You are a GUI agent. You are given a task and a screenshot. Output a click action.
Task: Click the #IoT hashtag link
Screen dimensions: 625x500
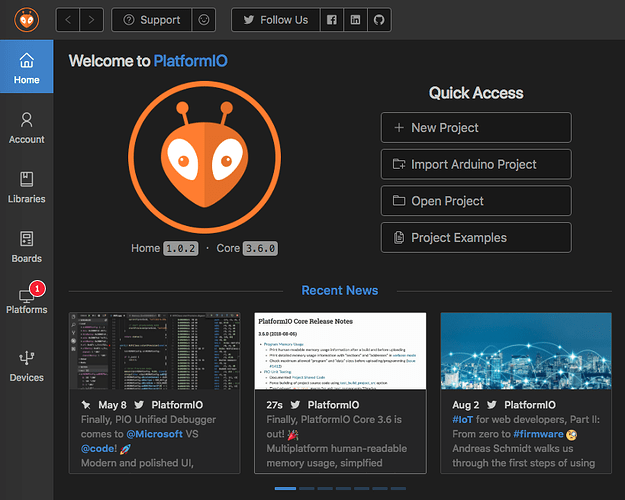click(462, 419)
